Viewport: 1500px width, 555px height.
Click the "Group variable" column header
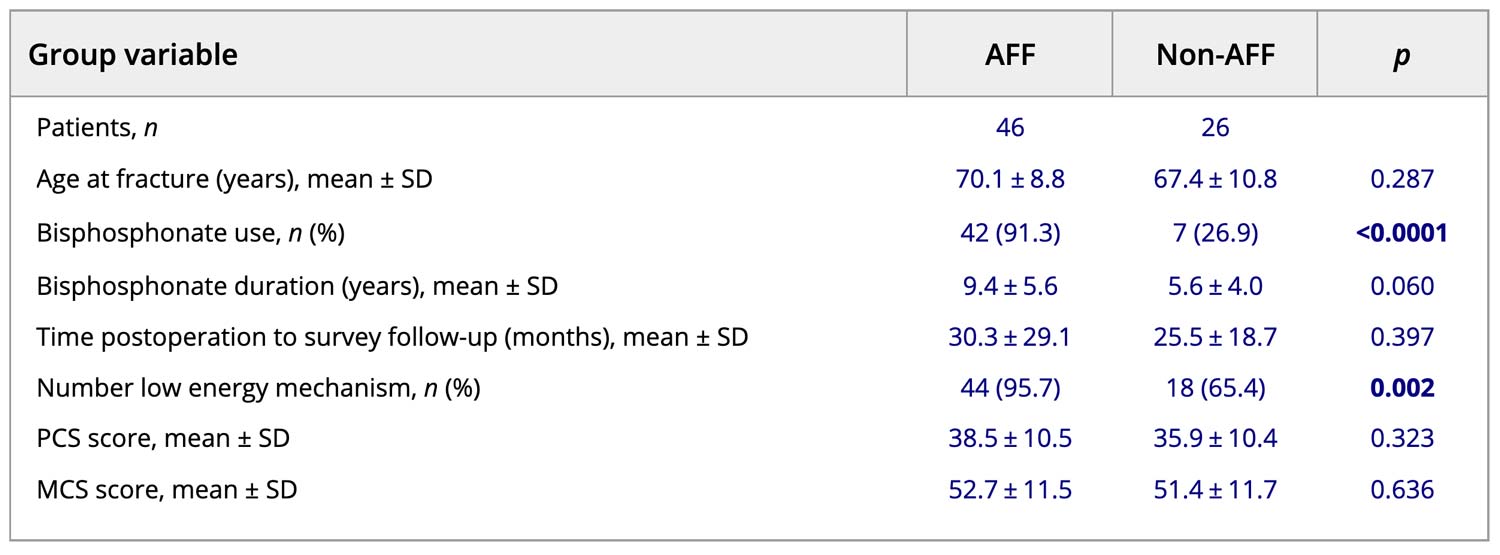click(133, 55)
